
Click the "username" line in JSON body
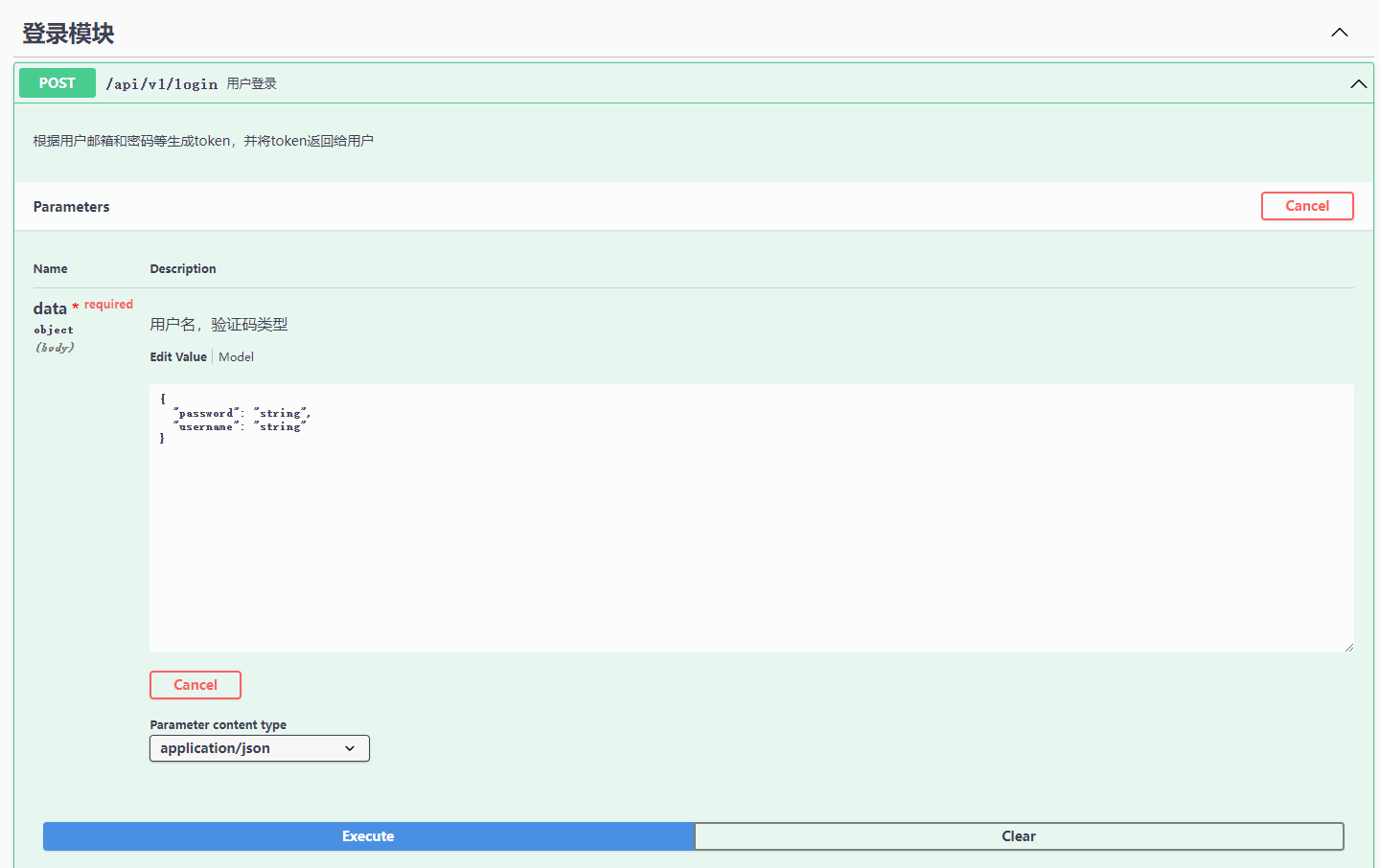[x=240, y=426]
